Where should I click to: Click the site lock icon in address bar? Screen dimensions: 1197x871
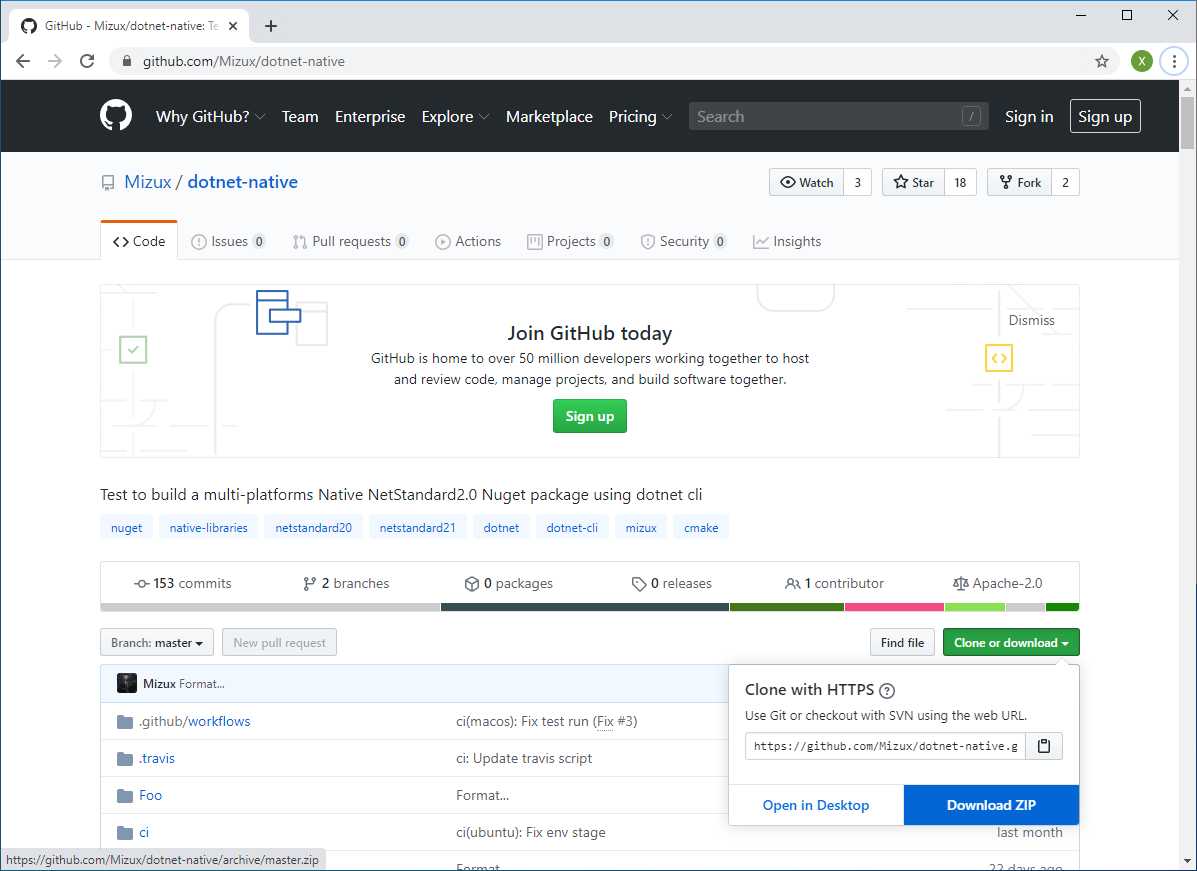coord(127,61)
